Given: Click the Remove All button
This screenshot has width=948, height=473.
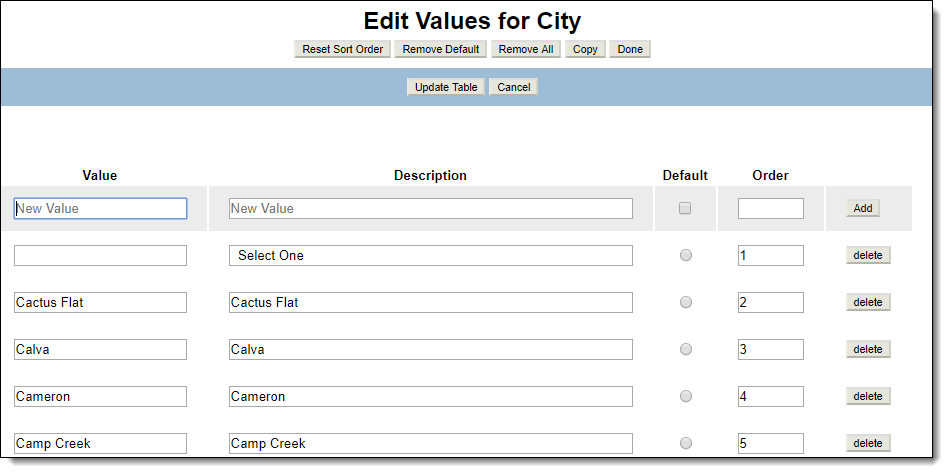Looking at the screenshot, I should pyautogui.click(x=526, y=50).
